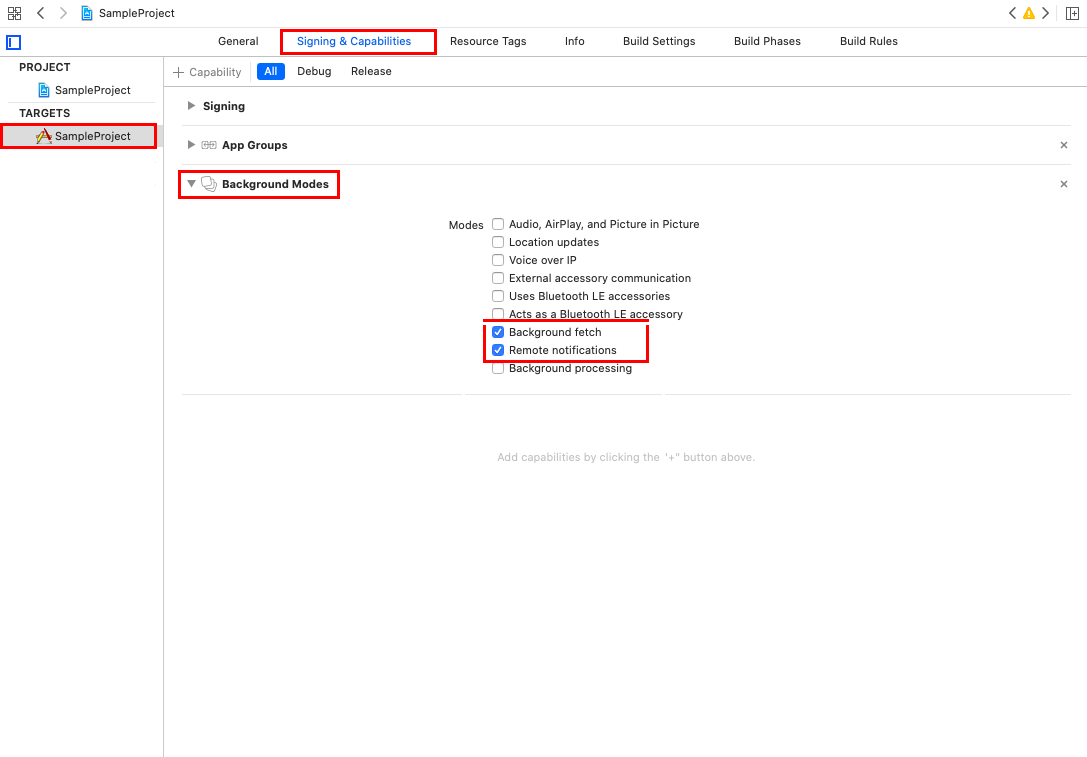Select SampleProject under PROJECT
The image size is (1087, 757).
click(85, 90)
